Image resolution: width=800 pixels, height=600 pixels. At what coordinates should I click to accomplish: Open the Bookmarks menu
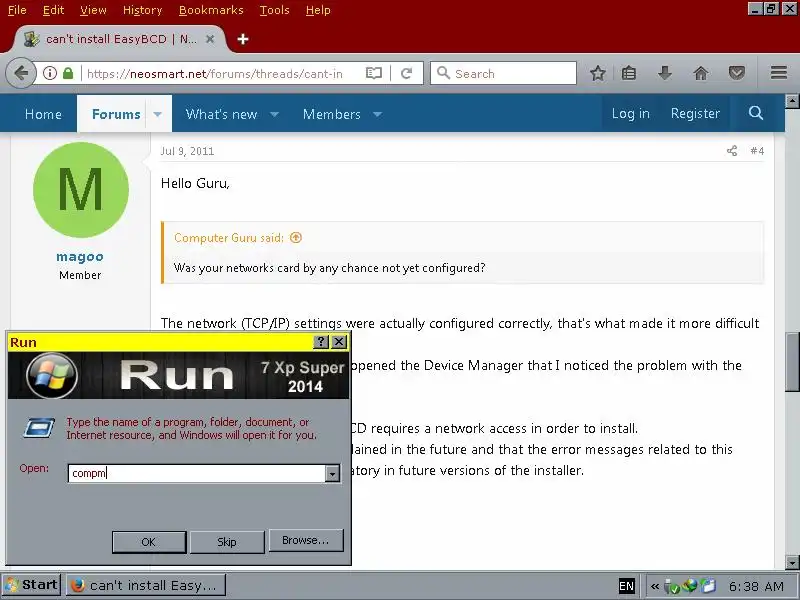[x=211, y=10]
